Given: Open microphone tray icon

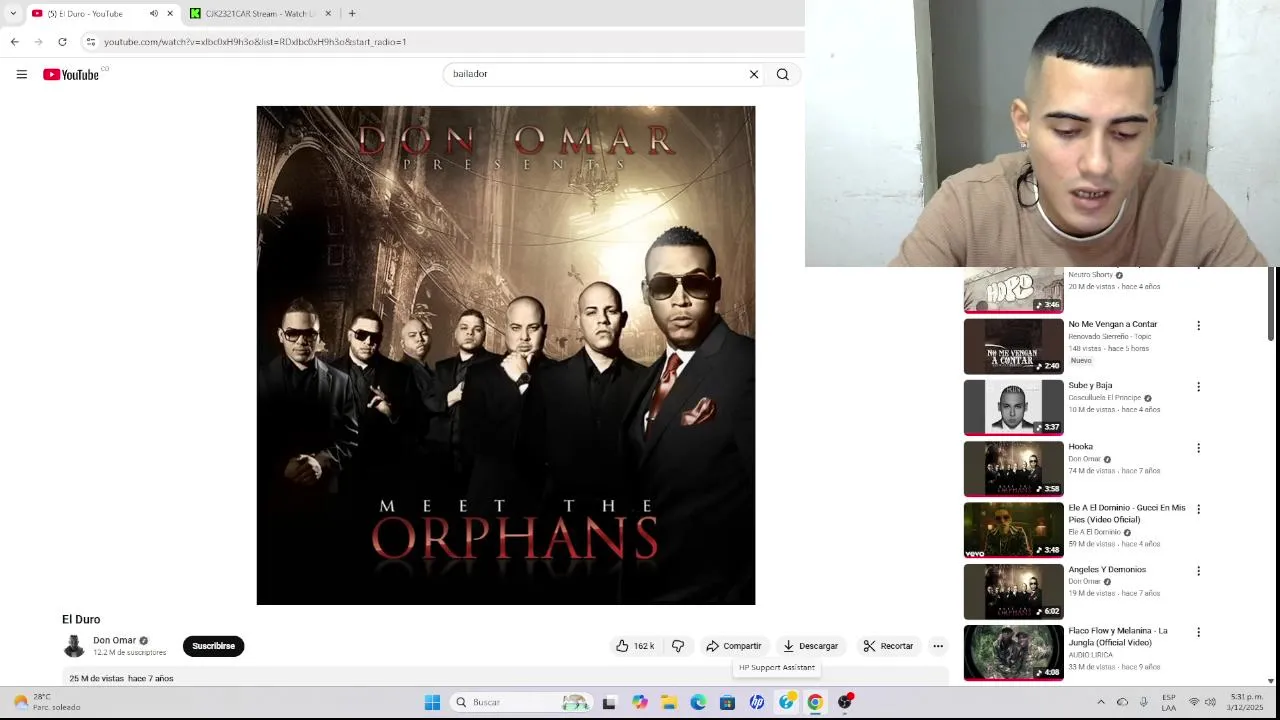Looking at the screenshot, I should click(x=1143, y=702).
